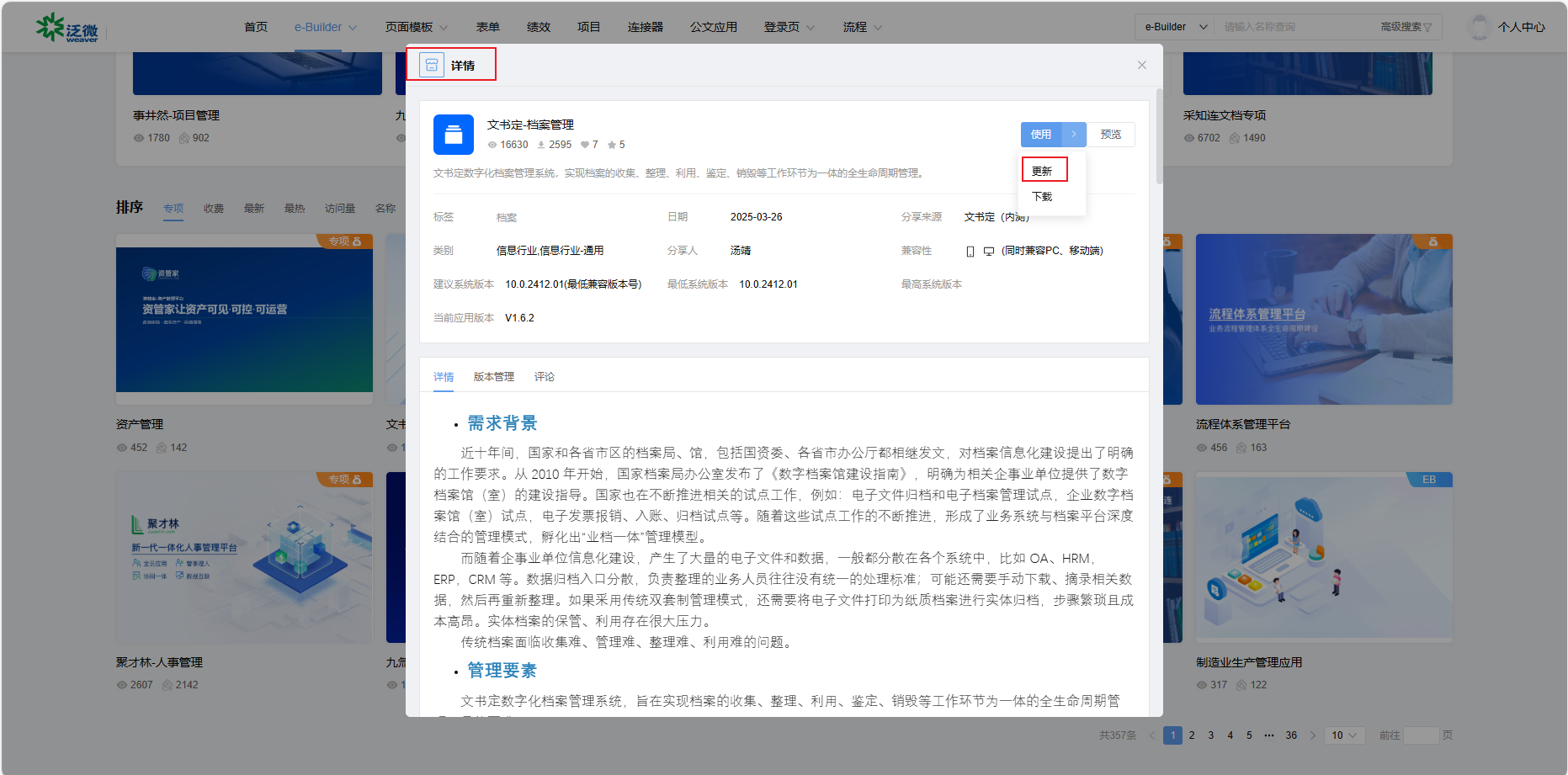Image resolution: width=1568 pixels, height=775 pixels.
Task: Open 个人中心 link
Action: coord(1522,27)
